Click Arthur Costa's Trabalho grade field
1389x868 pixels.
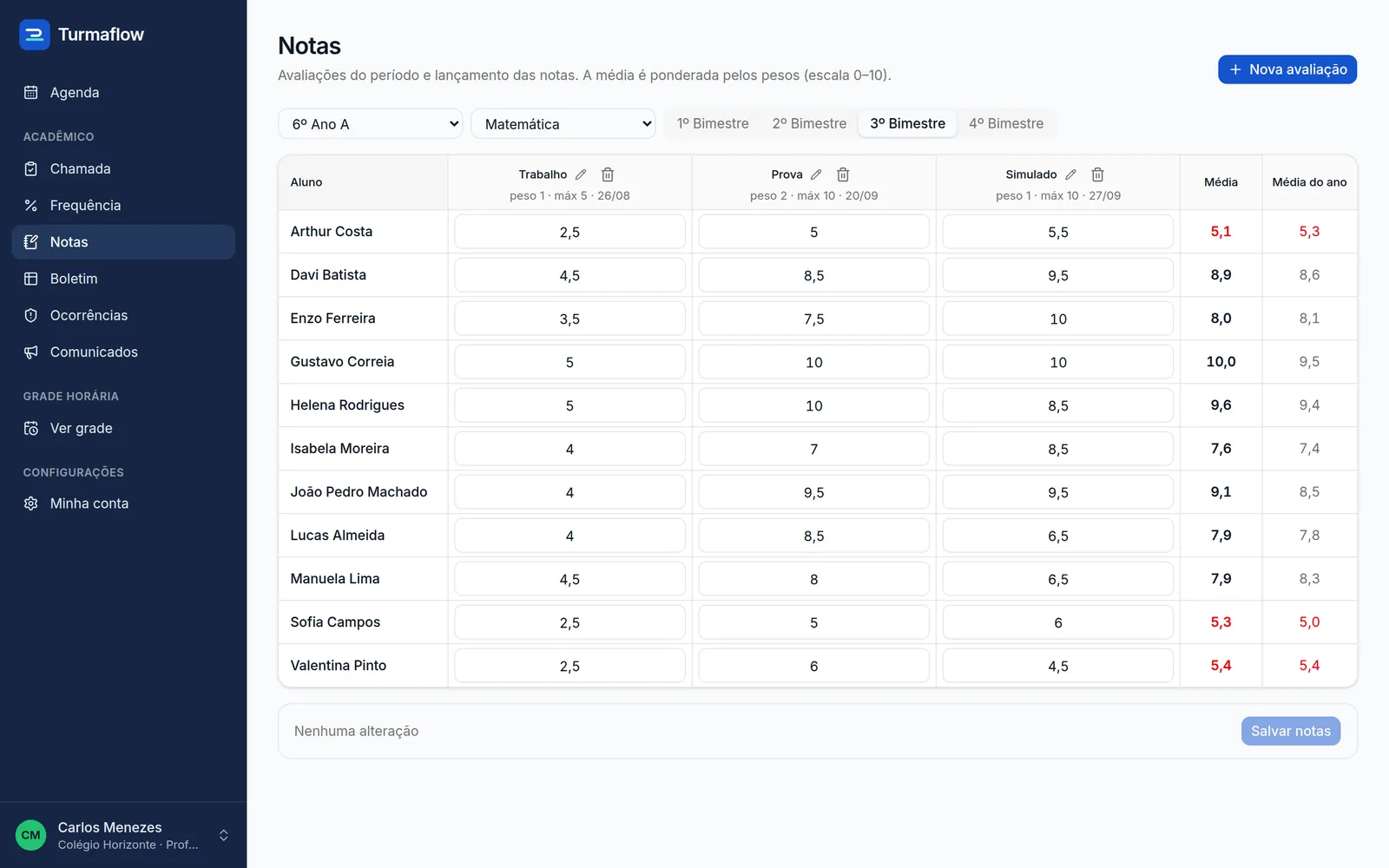point(569,232)
